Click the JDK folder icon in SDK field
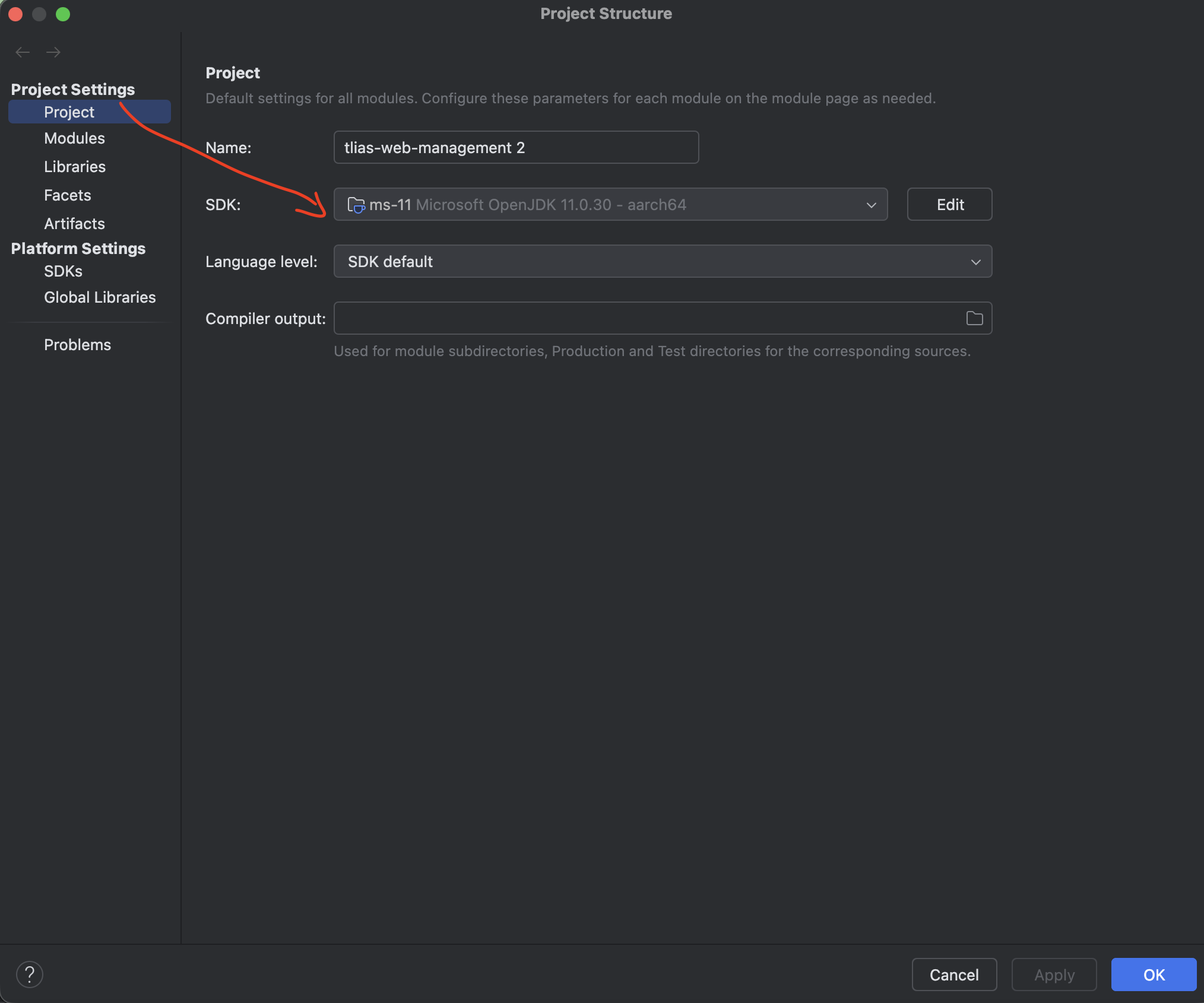1204x1003 pixels. [x=356, y=205]
